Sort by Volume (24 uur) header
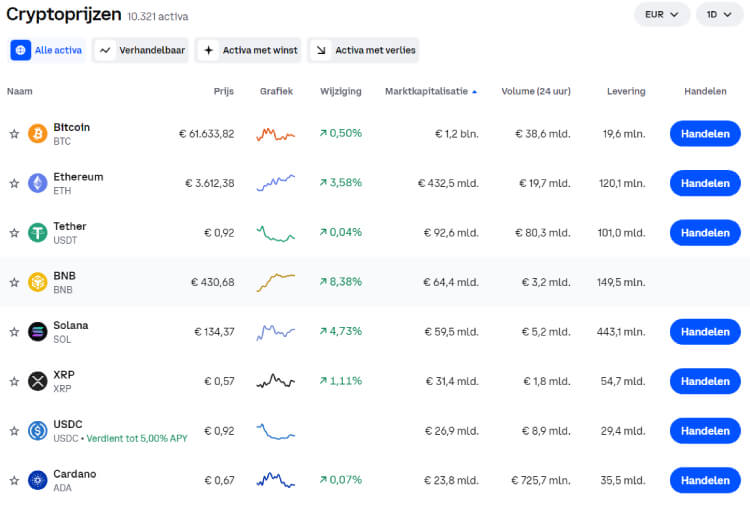Screen dimensions: 750x505 point(536,91)
